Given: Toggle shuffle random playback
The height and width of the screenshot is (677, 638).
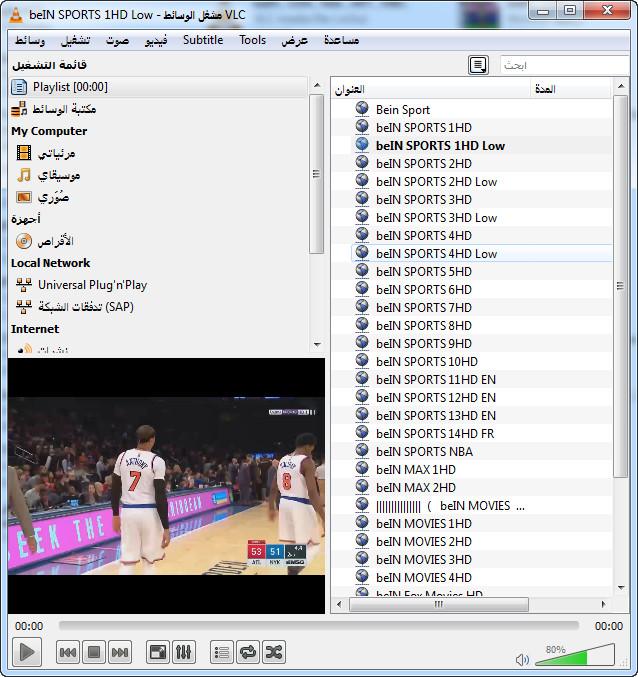Looking at the screenshot, I should coord(273,652).
